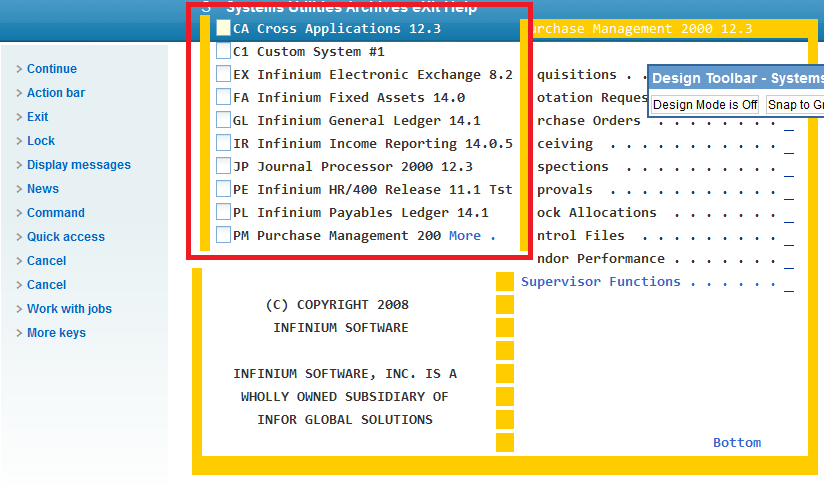Click the text 'IR Infinium Income Reporting 14.0.5'
The image size is (824, 485).
[373, 143]
